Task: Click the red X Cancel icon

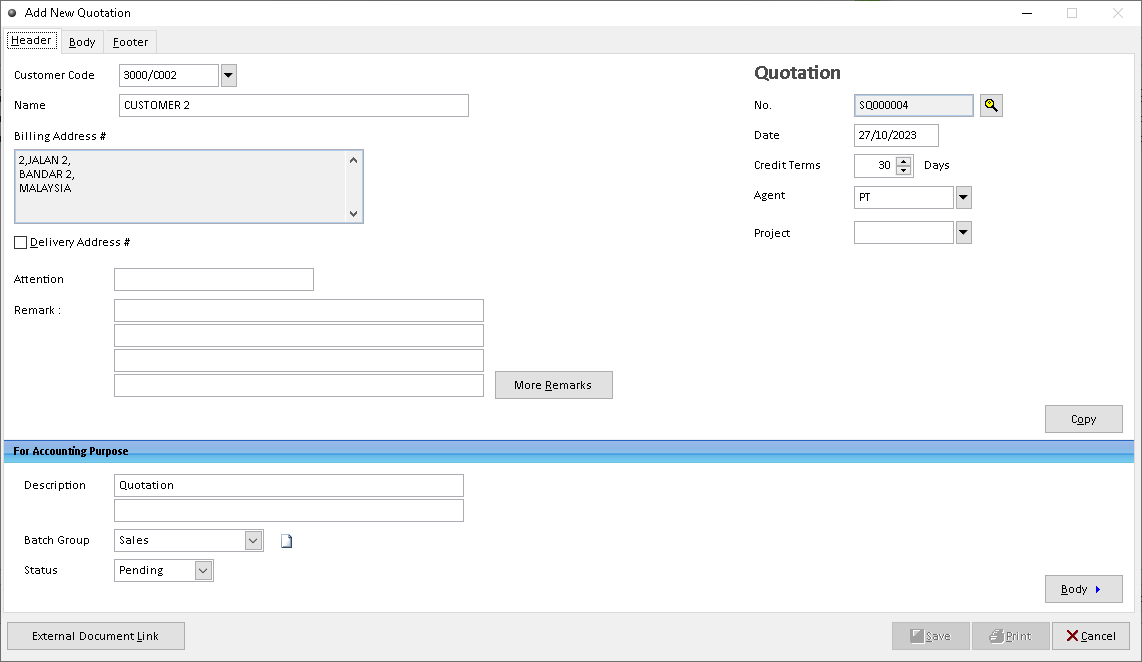Action: (x=1073, y=636)
